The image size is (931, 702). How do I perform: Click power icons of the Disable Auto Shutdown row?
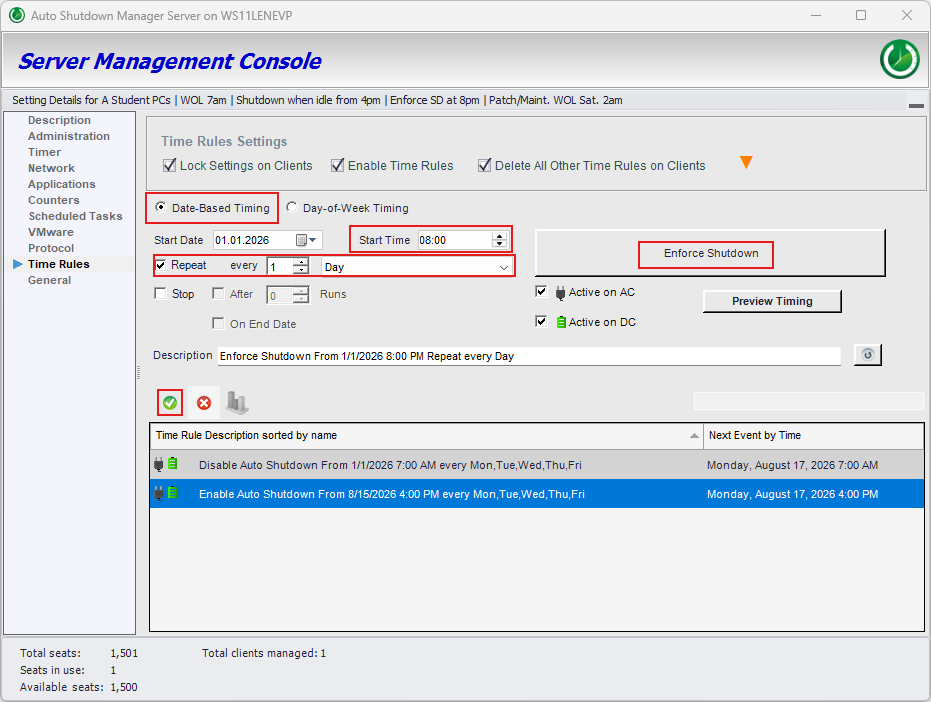click(166, 464)
